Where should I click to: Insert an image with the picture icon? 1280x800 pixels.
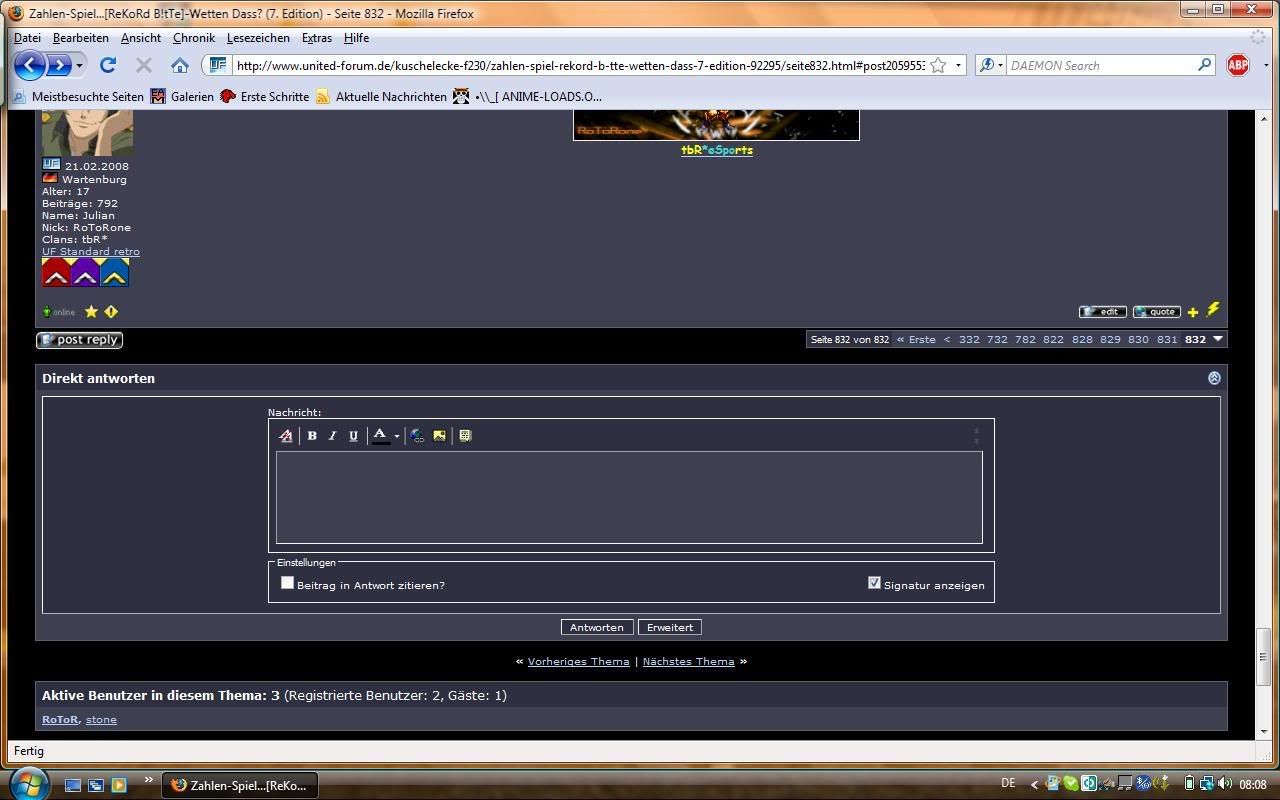click(x=439, y=436)
